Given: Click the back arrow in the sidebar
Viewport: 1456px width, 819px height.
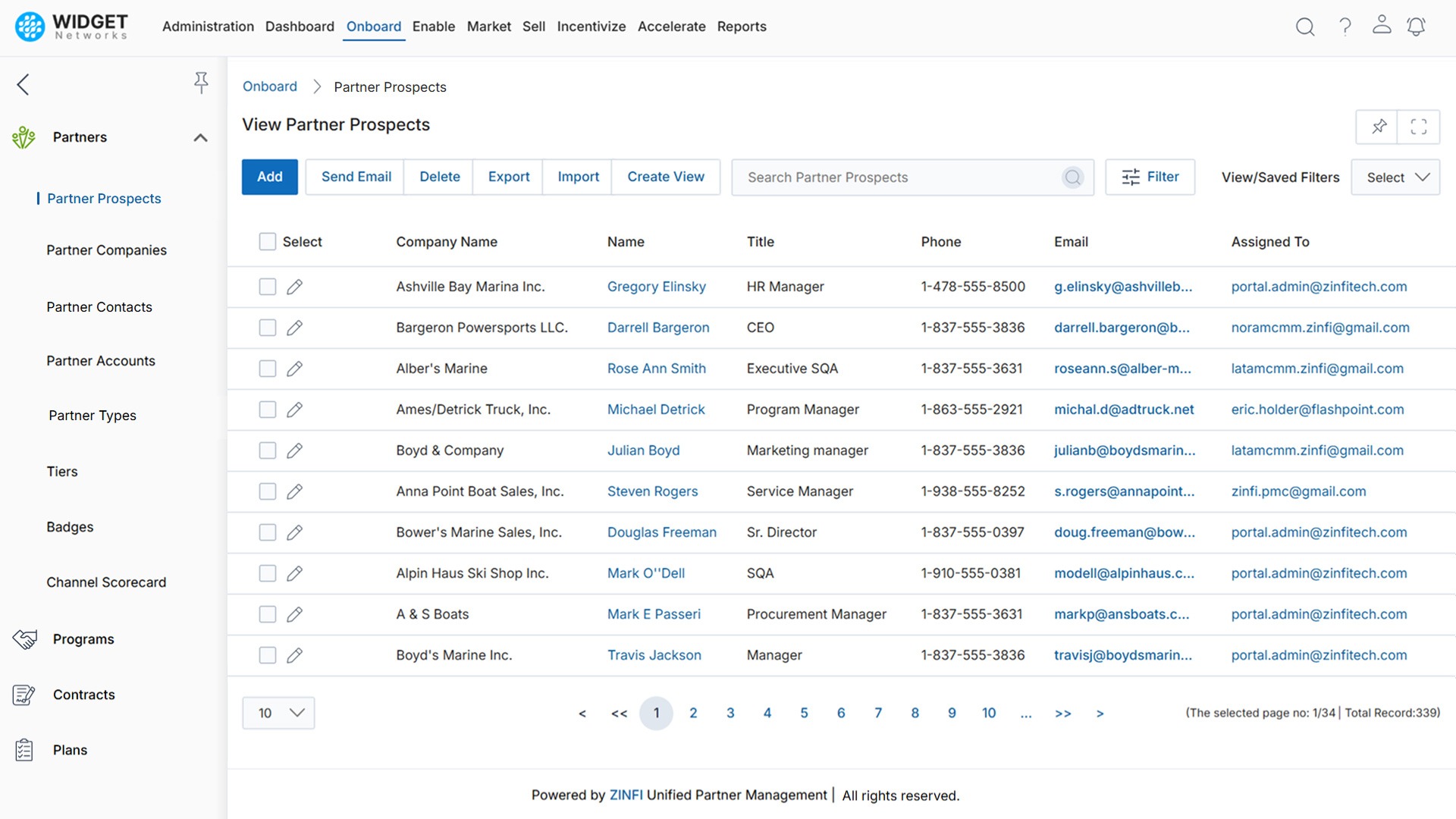Looking at the screenshot, I should (23, 84).
